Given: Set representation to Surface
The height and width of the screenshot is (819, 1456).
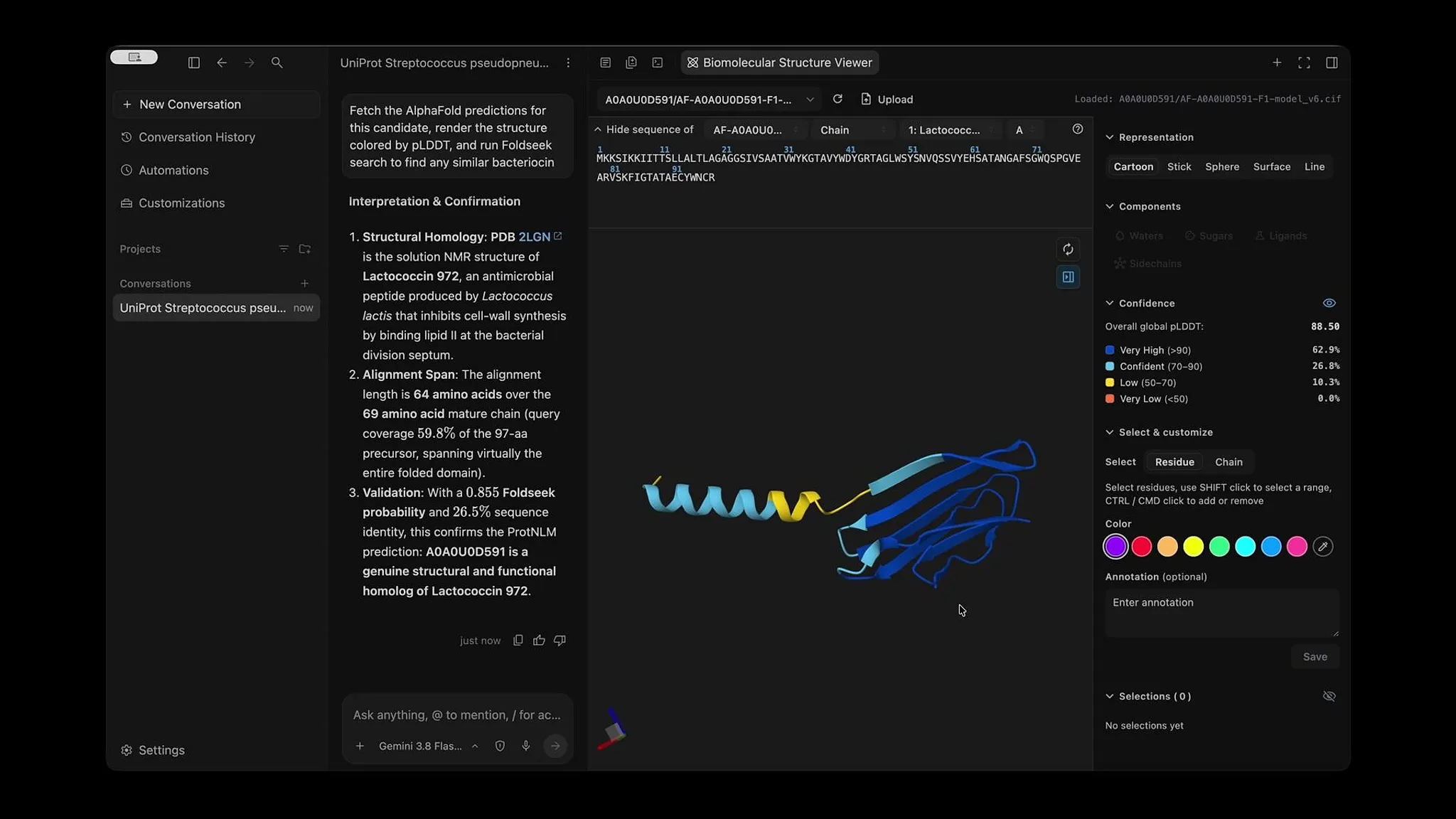Looking at the screenshot, I should point(1271,166).
